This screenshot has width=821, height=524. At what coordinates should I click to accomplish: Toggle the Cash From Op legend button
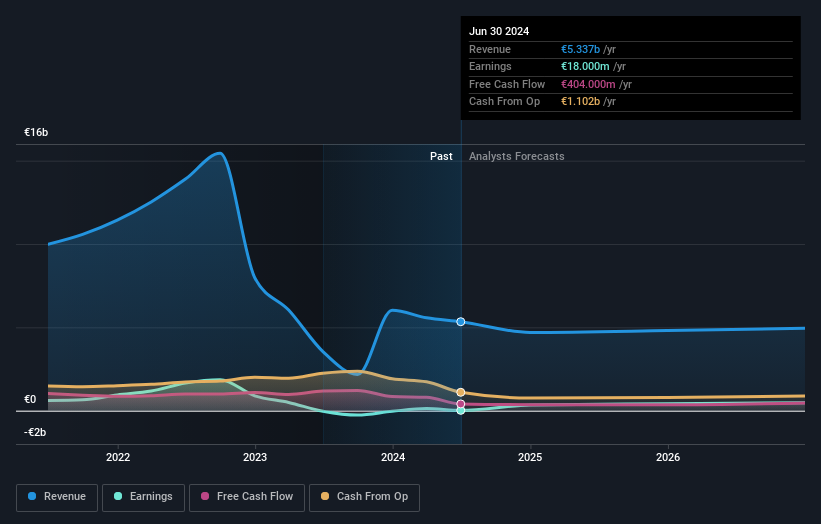coord(364,497)
